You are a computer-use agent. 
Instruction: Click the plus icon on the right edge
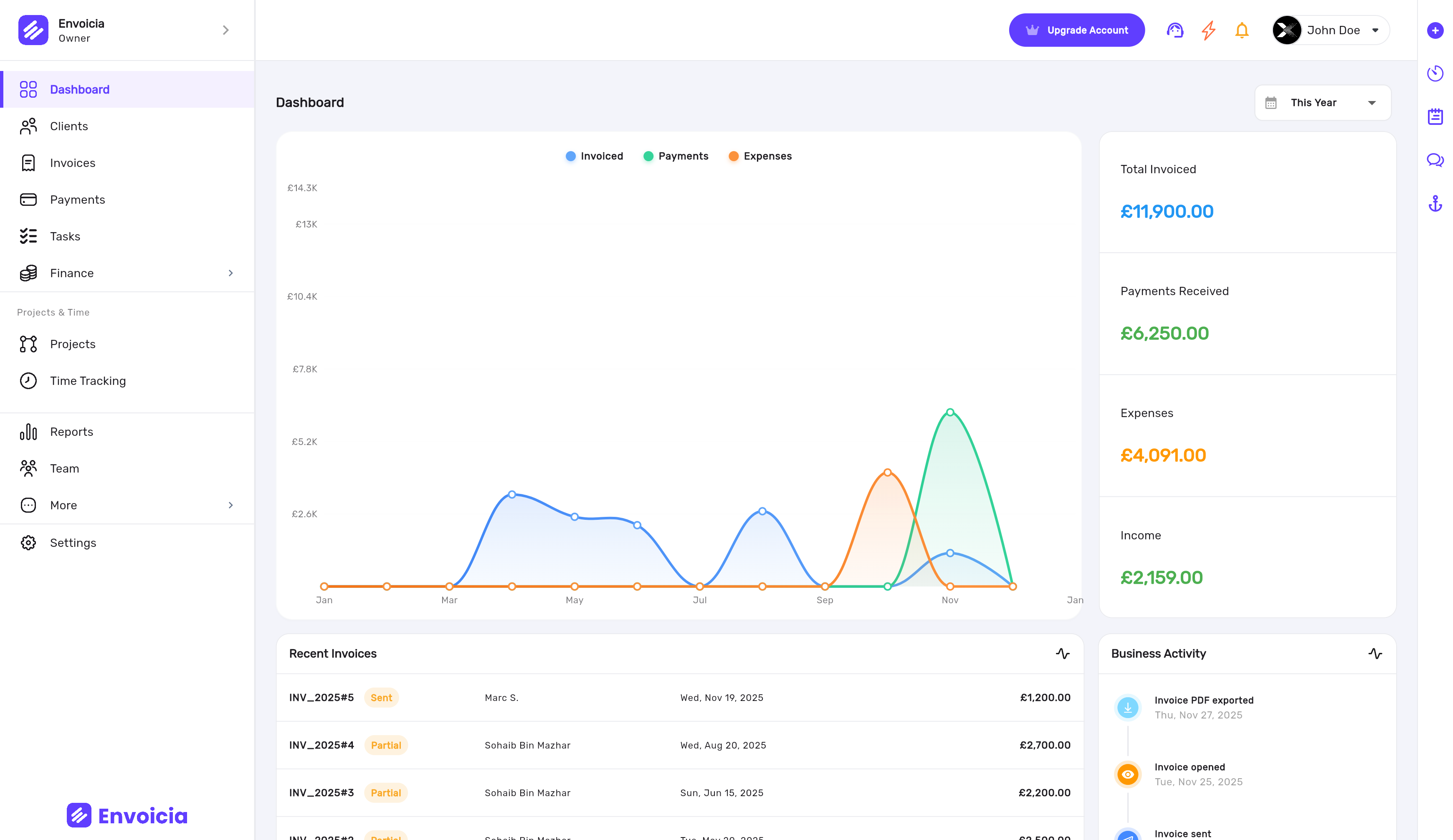pyautogui.click(x=1435, y=30)
